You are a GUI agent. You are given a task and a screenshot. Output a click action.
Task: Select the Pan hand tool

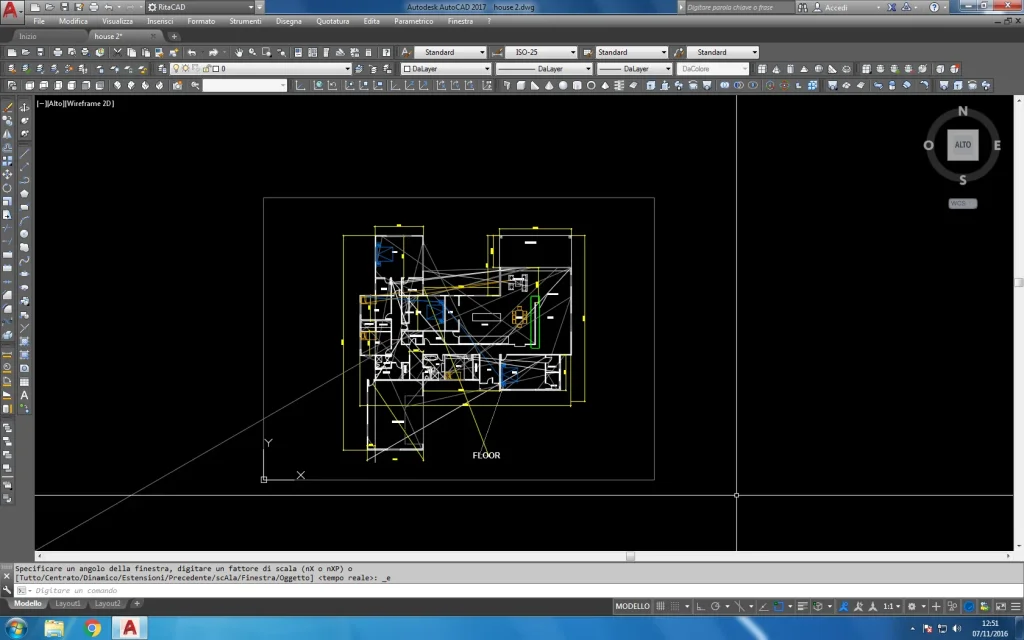(x=238, y=52)
